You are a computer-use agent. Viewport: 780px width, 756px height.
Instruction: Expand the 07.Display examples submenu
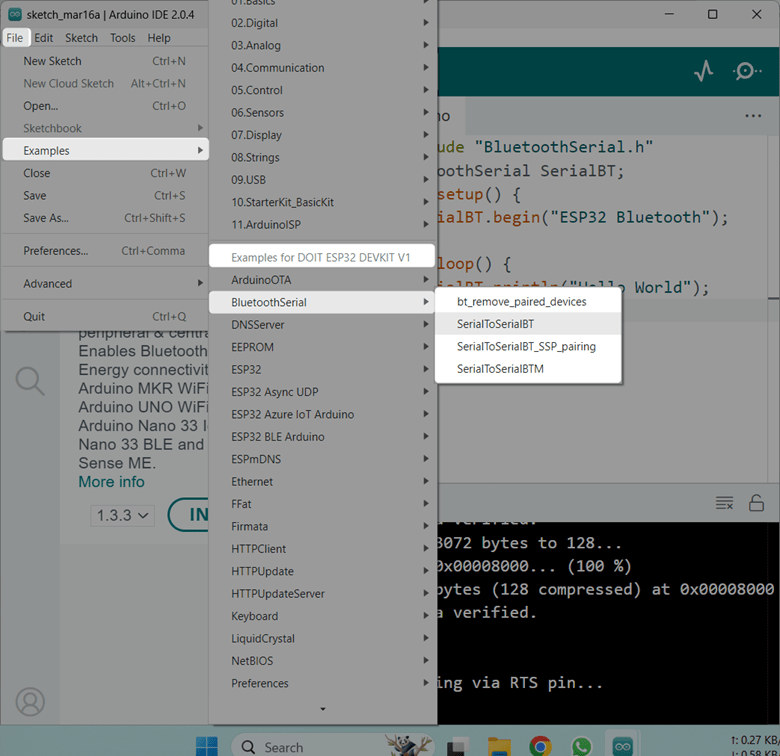coord(322,135)
